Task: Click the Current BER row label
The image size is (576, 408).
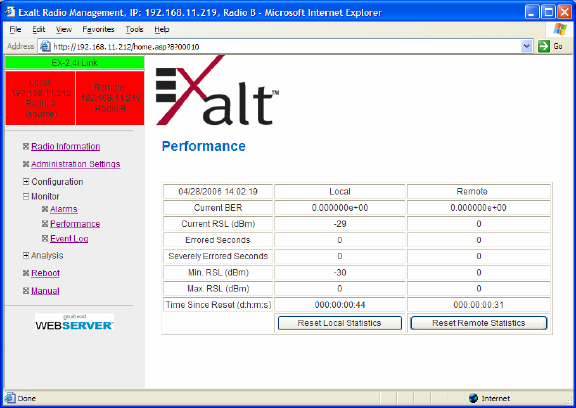Action: point(218,207)
